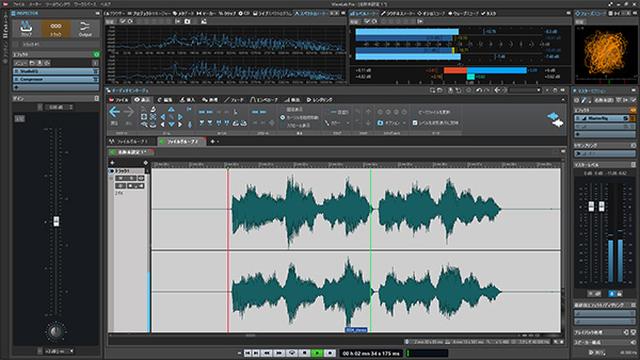640x360 pixels.
Task: Click the Record button in transport bar
Action: click(330, 353)
